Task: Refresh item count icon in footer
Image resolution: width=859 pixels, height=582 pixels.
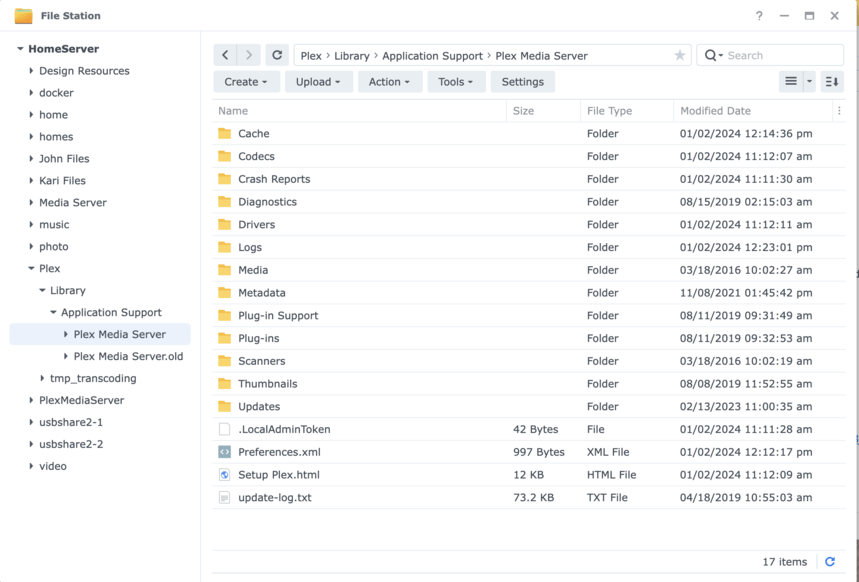Action: (830, 562)
